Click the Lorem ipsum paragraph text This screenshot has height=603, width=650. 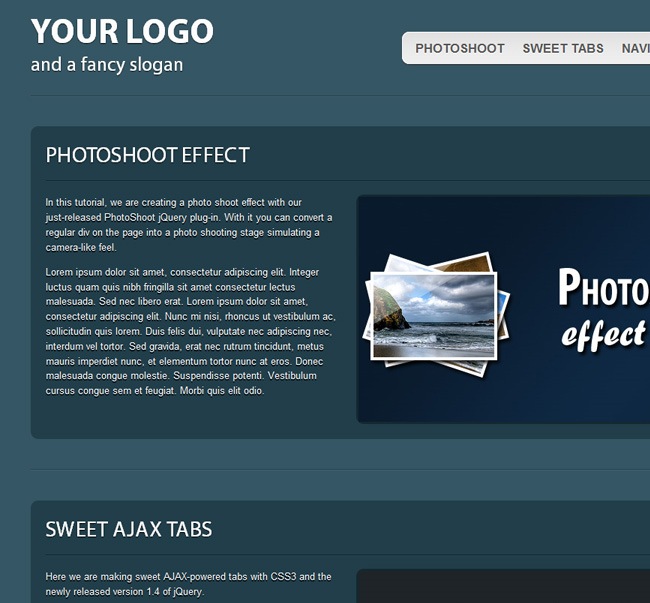click(x=191, y=332)
